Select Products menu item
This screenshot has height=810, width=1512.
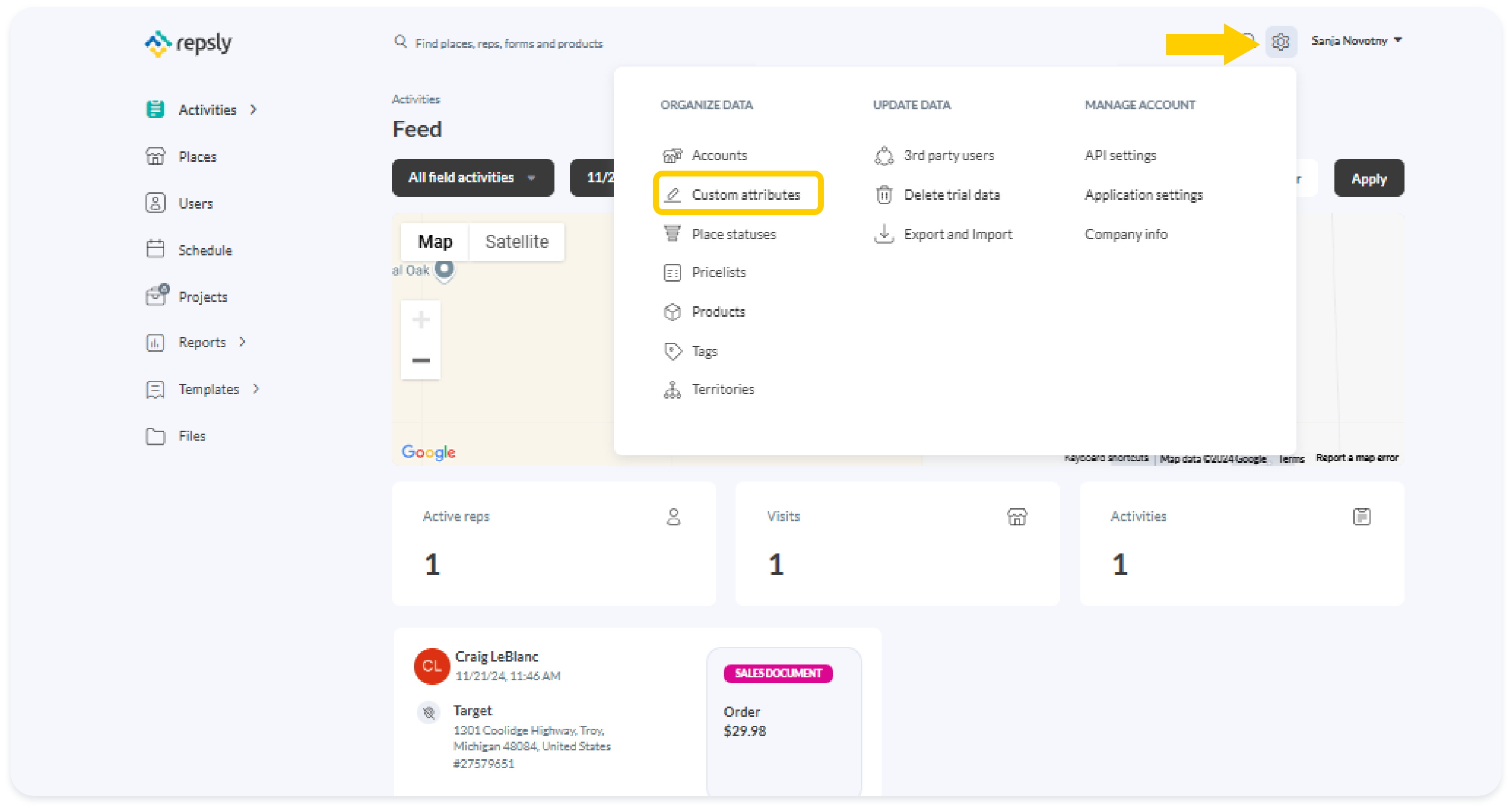pyautogui.click(x=719, y=311)
